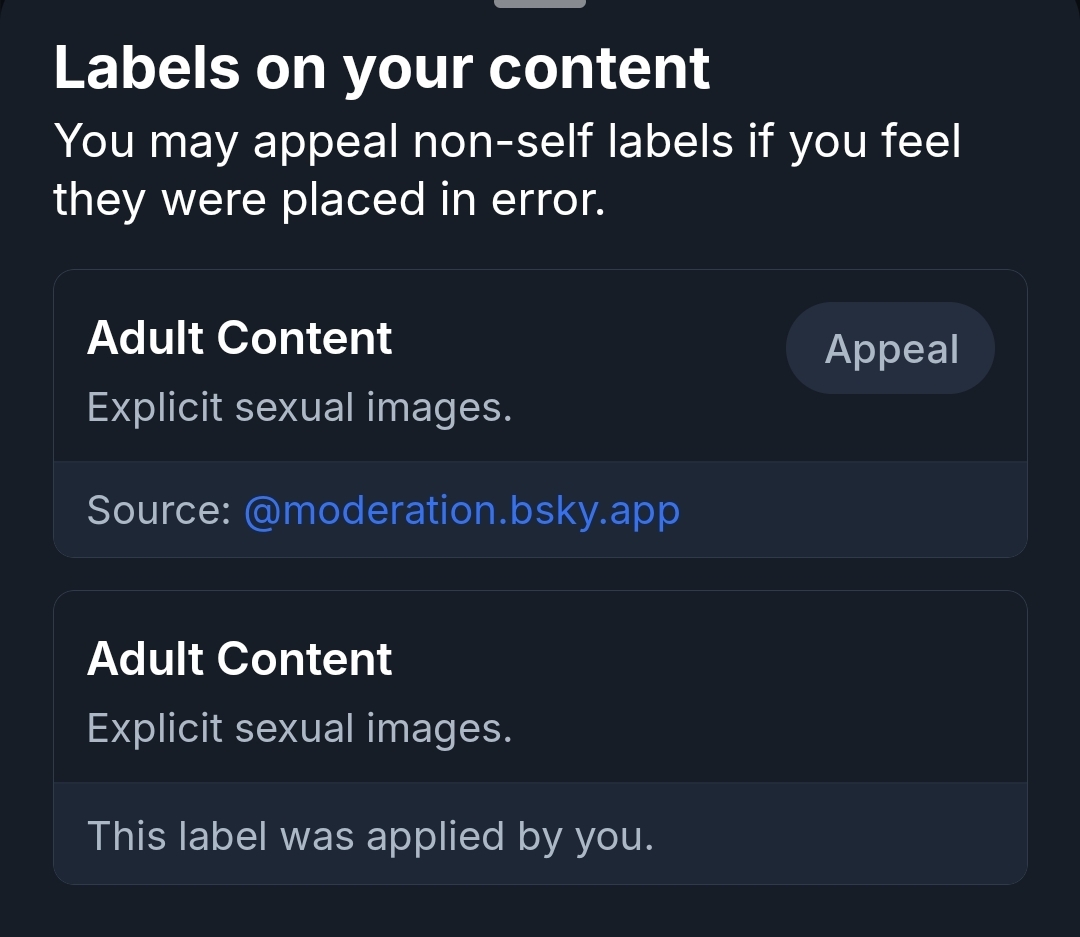1080x937 pixels.
Task: Click blank area right of moderation source link
Action: (x=850, y=510)
